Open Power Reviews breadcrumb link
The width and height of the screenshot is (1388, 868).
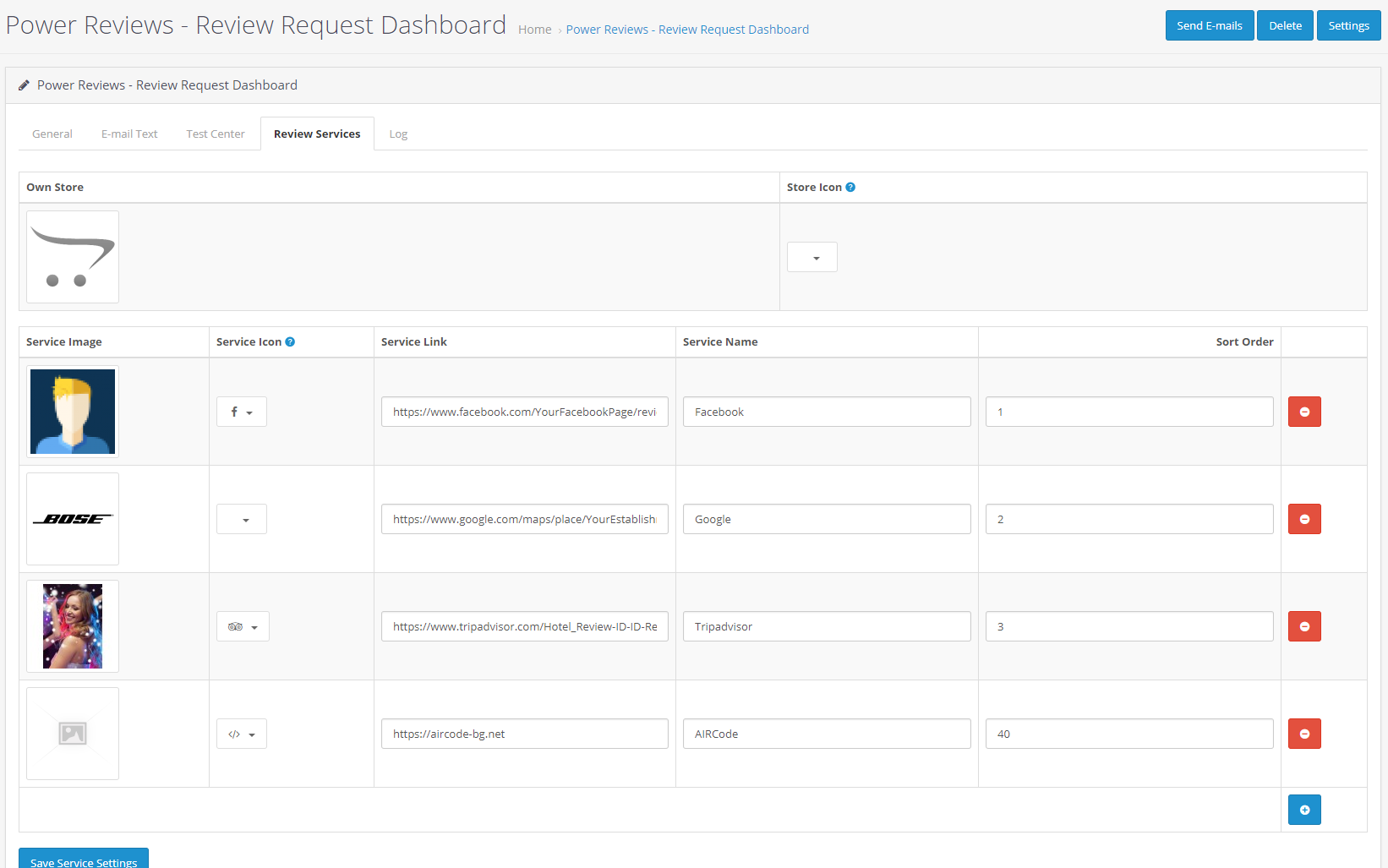(x=687, y=30)
